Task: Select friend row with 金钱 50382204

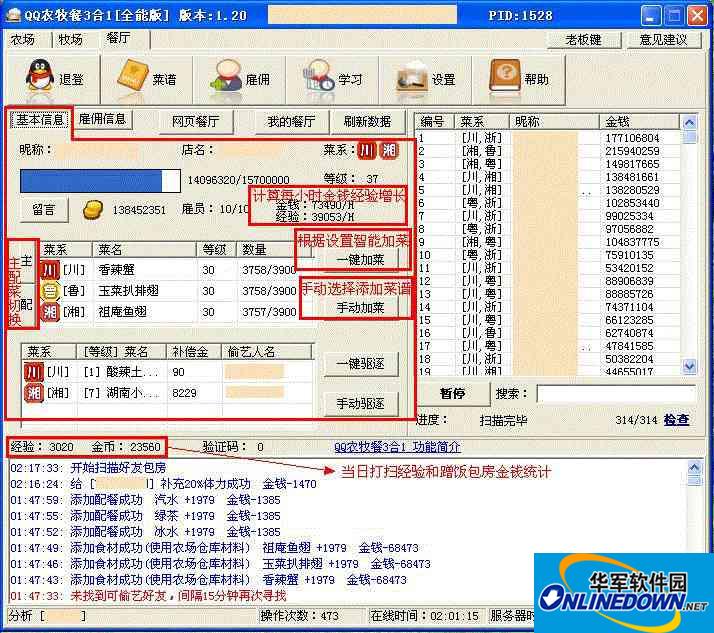Action: pos(549,359)
